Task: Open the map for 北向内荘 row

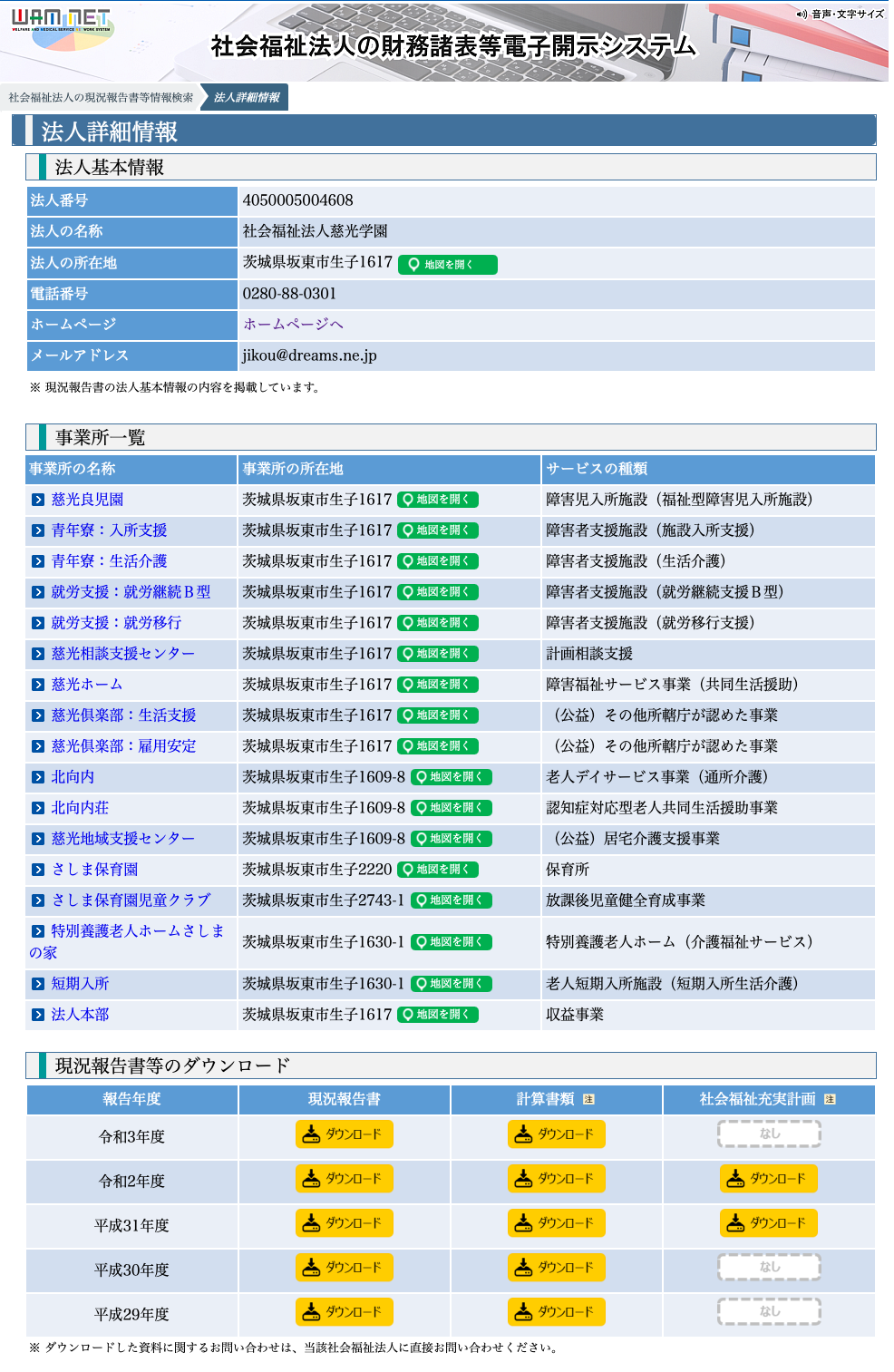Action: [x=452, y=808]
